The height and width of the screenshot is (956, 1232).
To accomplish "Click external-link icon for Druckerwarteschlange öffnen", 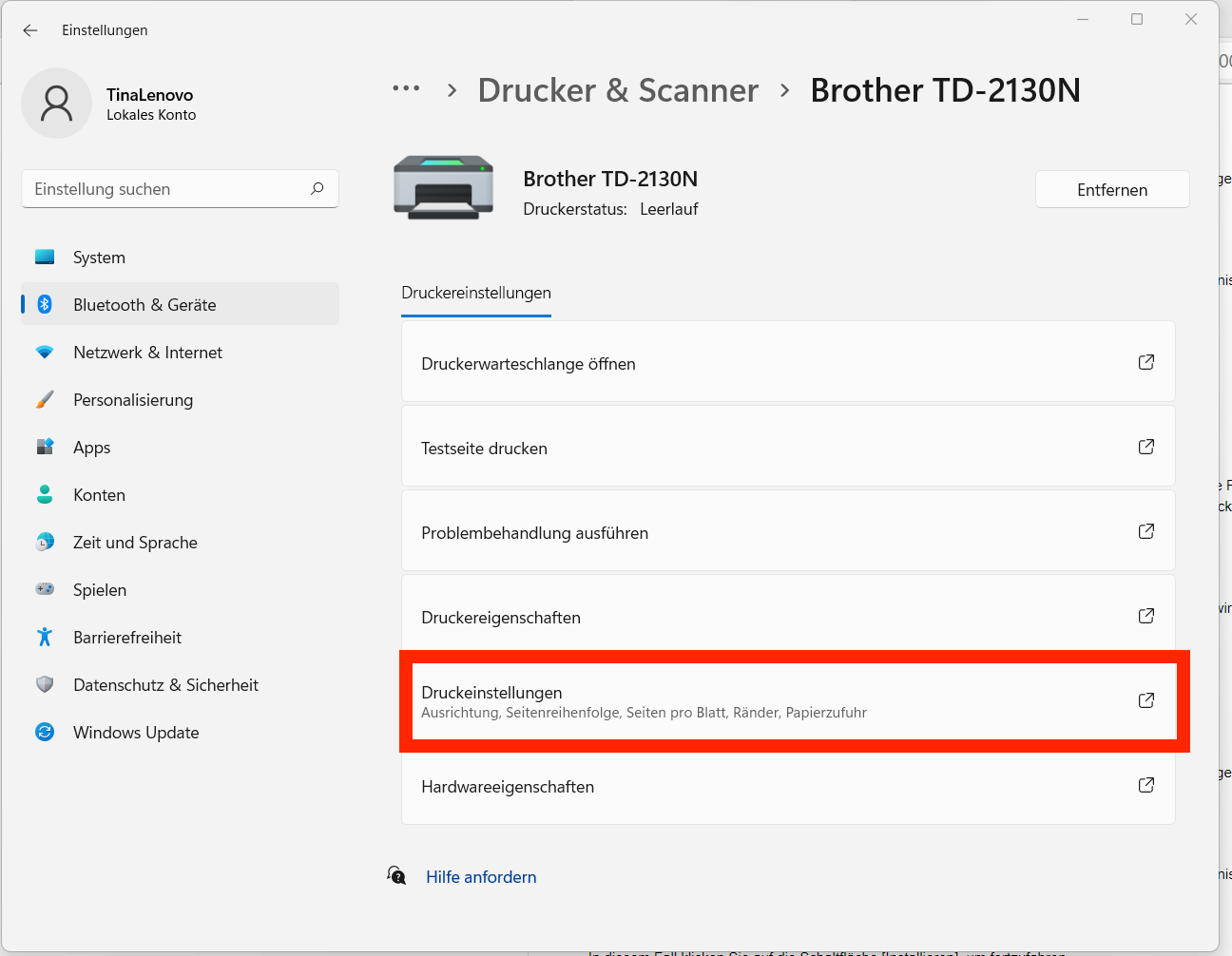I will pyautogui.click(x=1146, y=362).
